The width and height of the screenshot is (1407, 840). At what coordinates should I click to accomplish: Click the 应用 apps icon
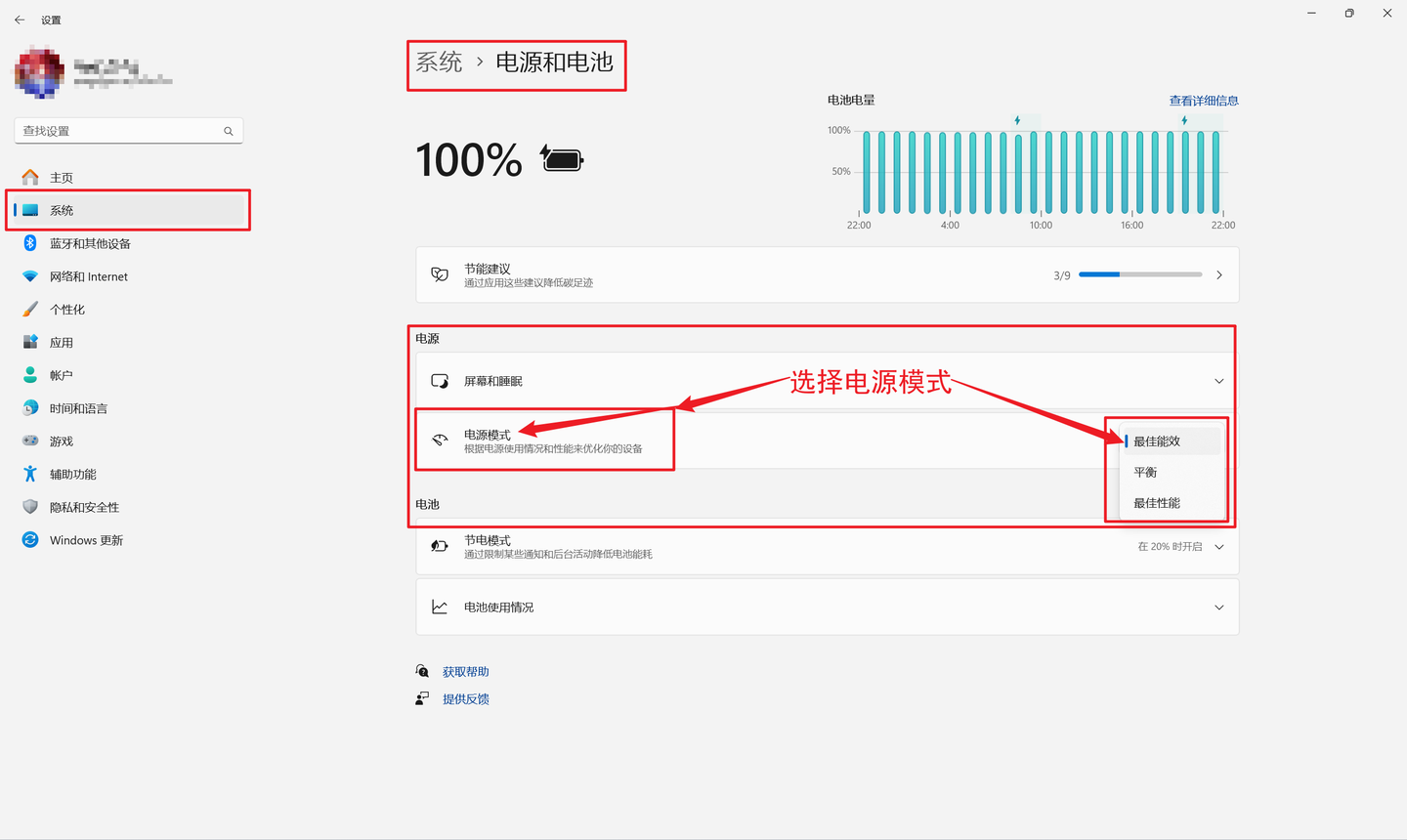click(30, 342)
